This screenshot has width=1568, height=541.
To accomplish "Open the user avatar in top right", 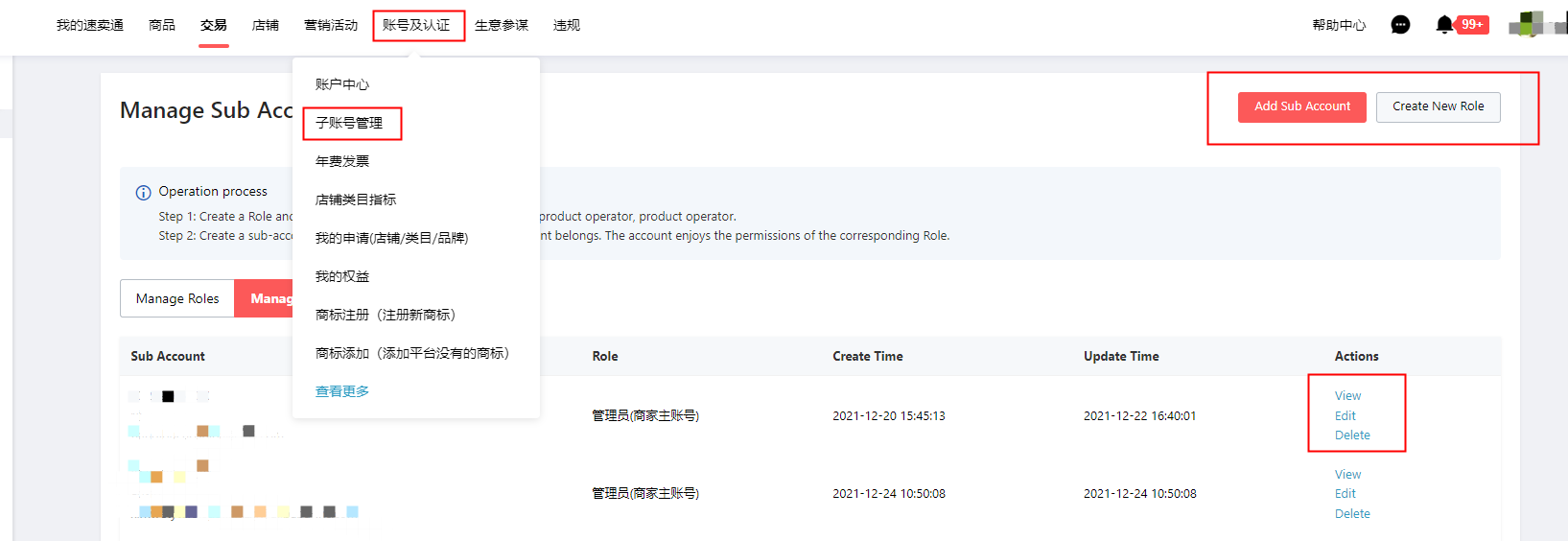I will tap(1535, 24).
